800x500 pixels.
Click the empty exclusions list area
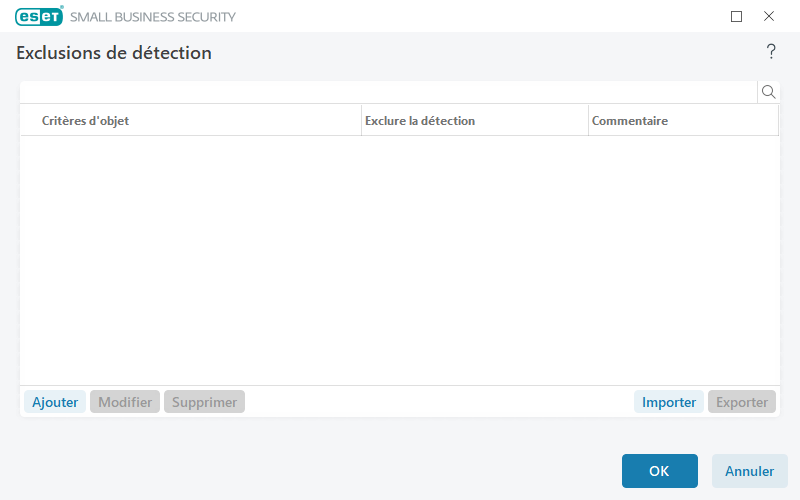pos(400,260)
